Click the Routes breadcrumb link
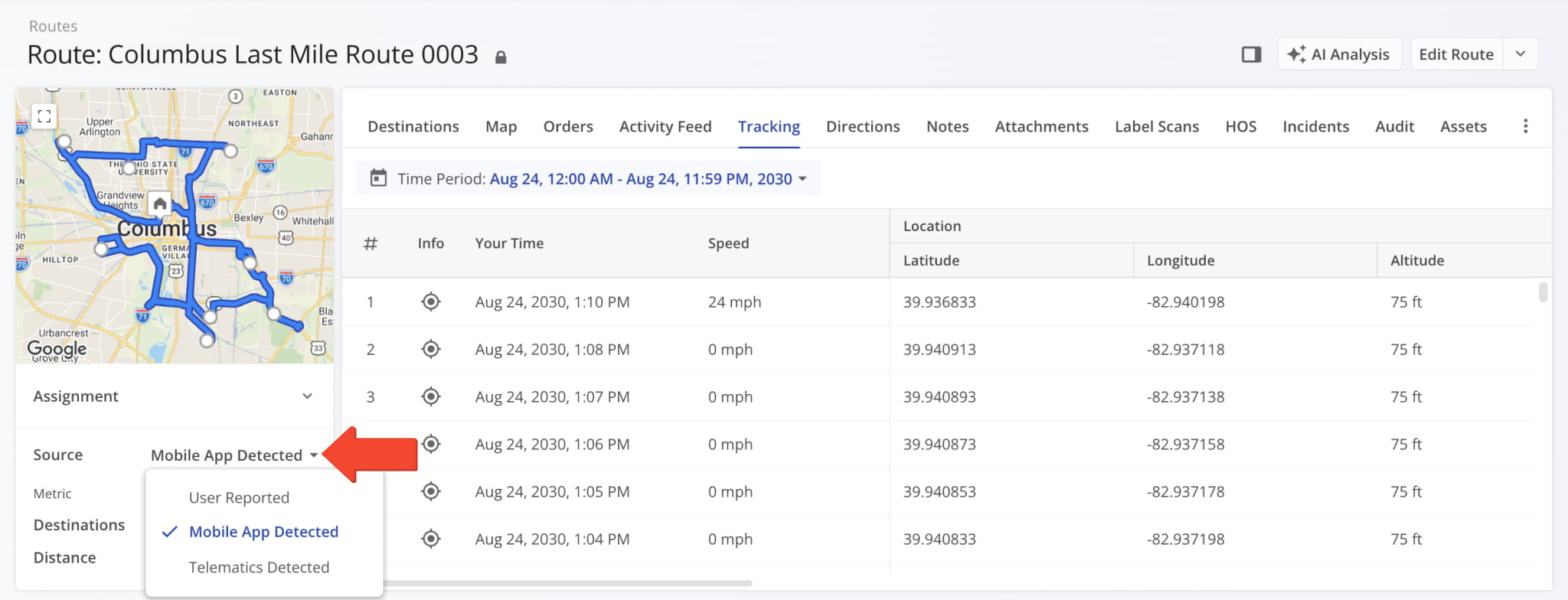1568x600 pixels. [x=53, y=26]
